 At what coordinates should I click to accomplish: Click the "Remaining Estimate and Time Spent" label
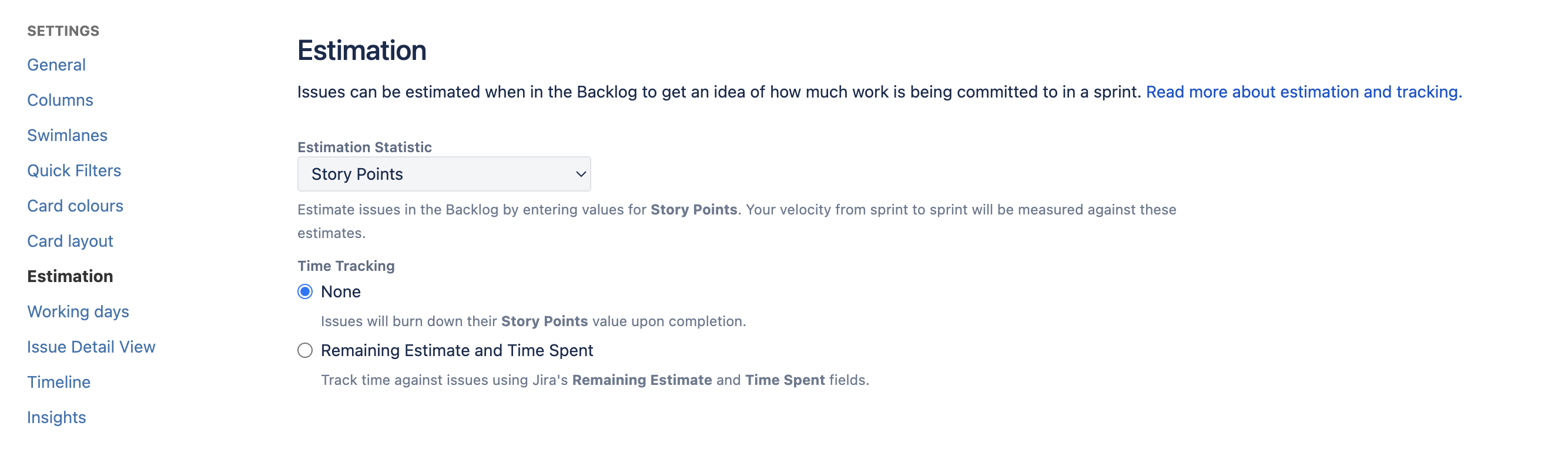click(x=457, y=351)
